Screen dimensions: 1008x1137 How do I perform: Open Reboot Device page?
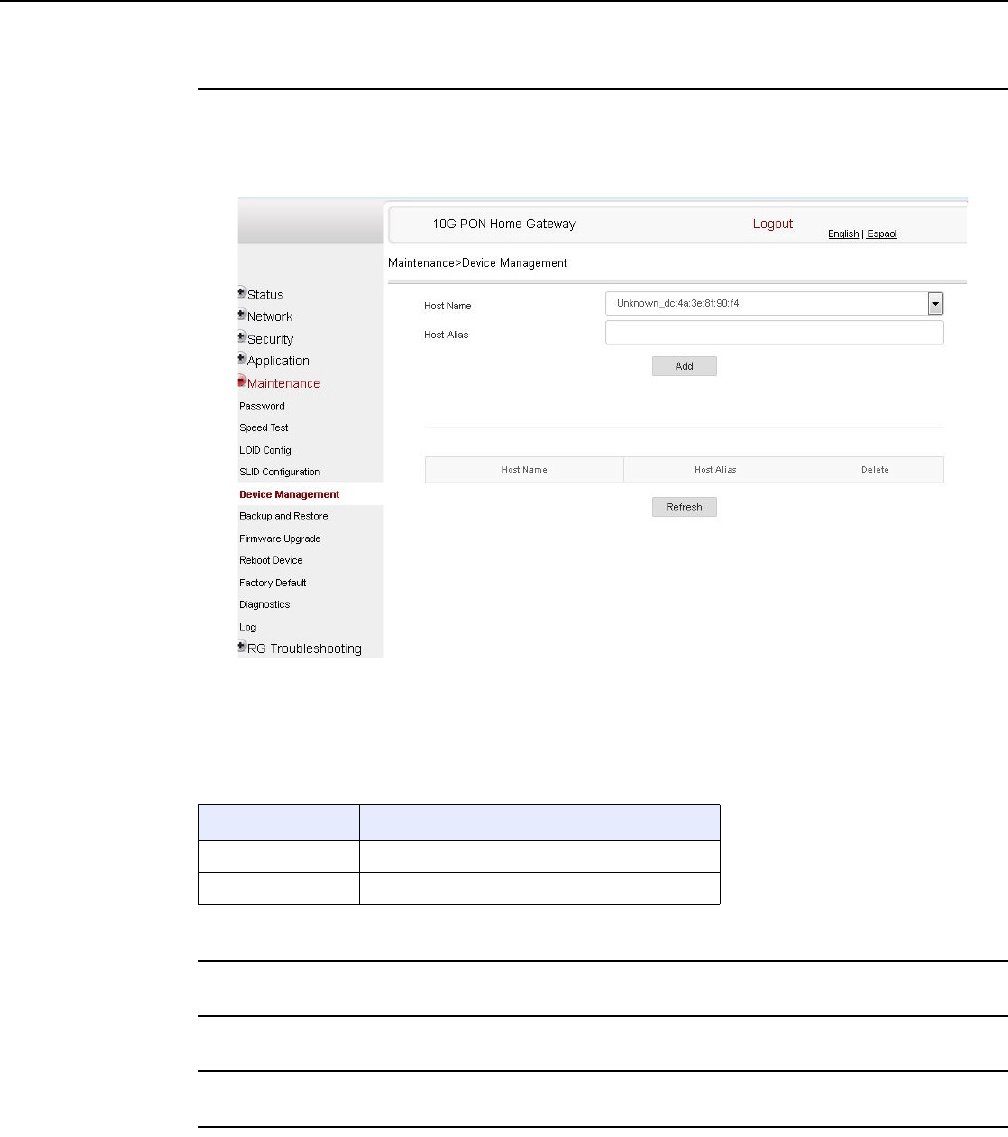[270, 561]
